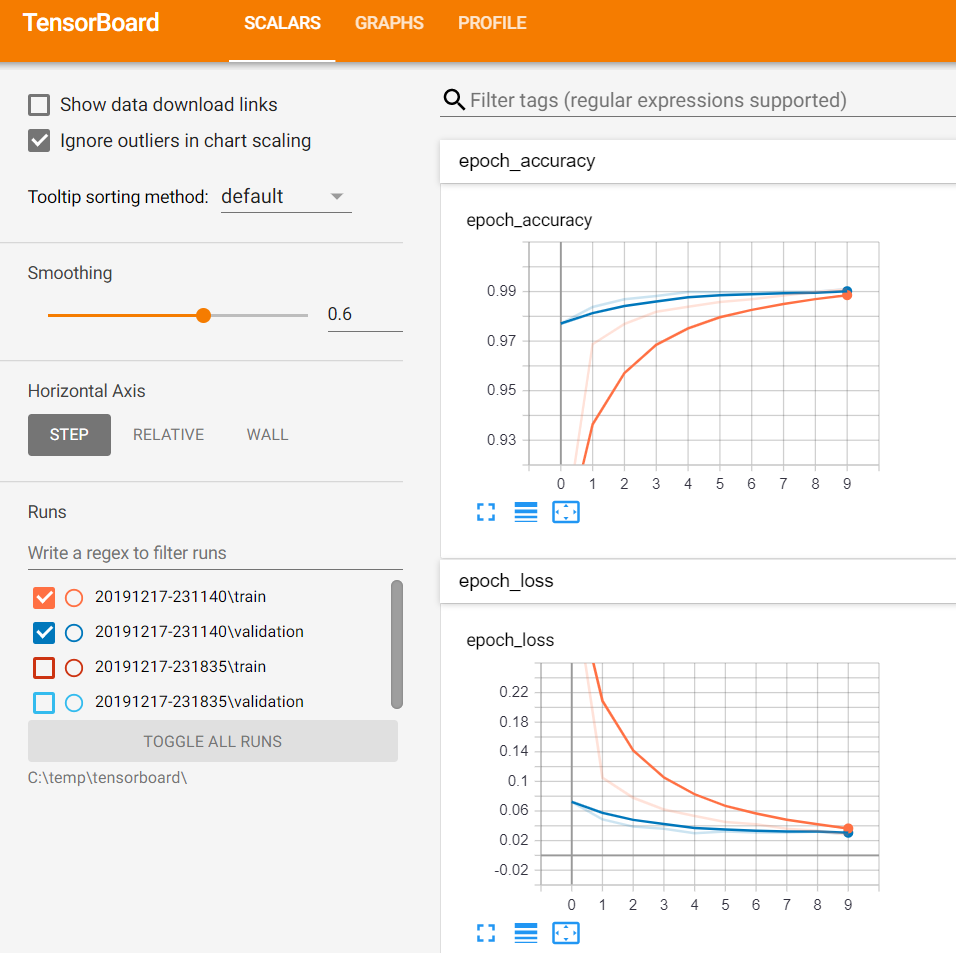Switch to the PROFILE tab
Viewport: 956px width, 953px height.
pos(492,23)
